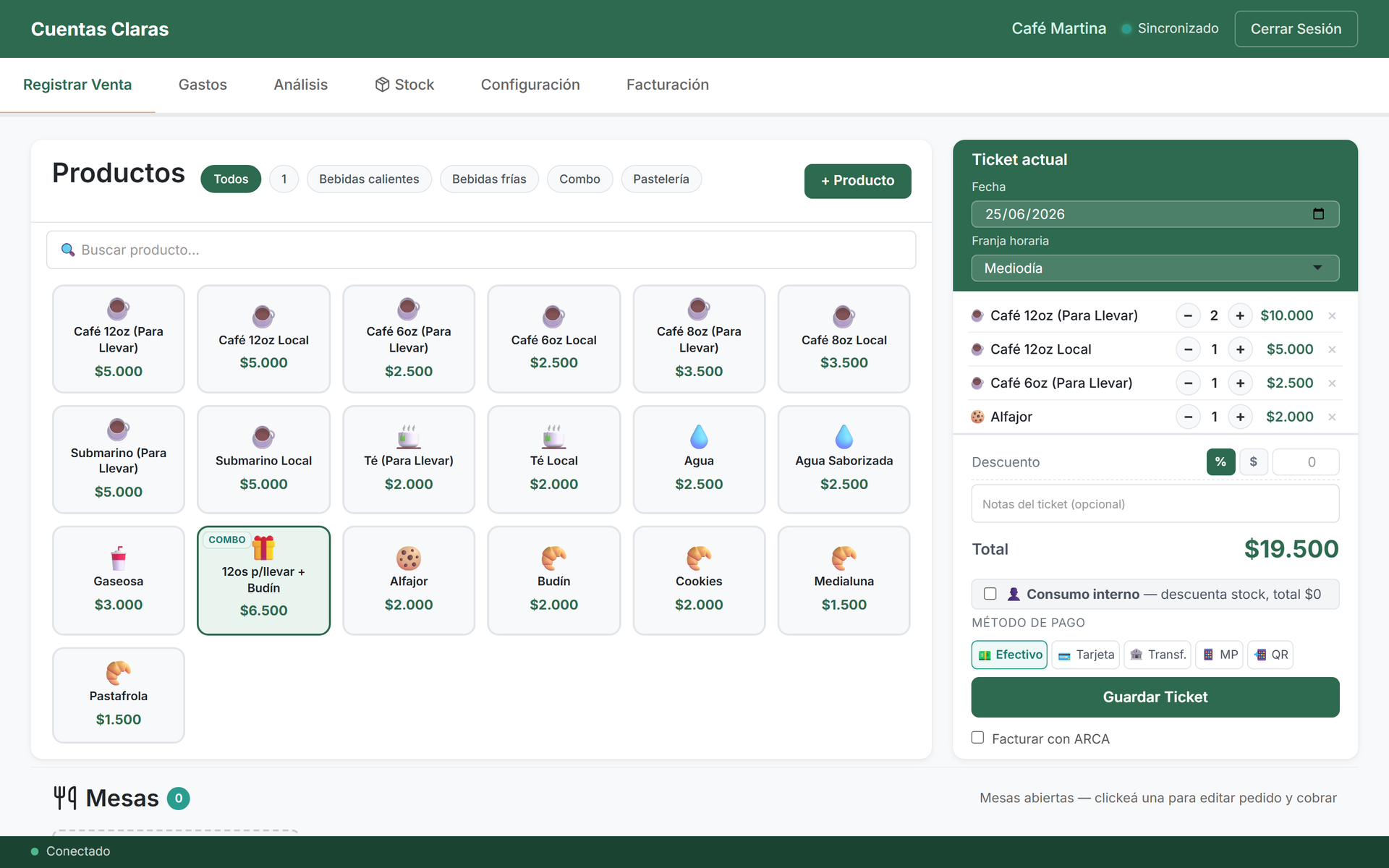Save with Guardar Ticket button

1155,697
